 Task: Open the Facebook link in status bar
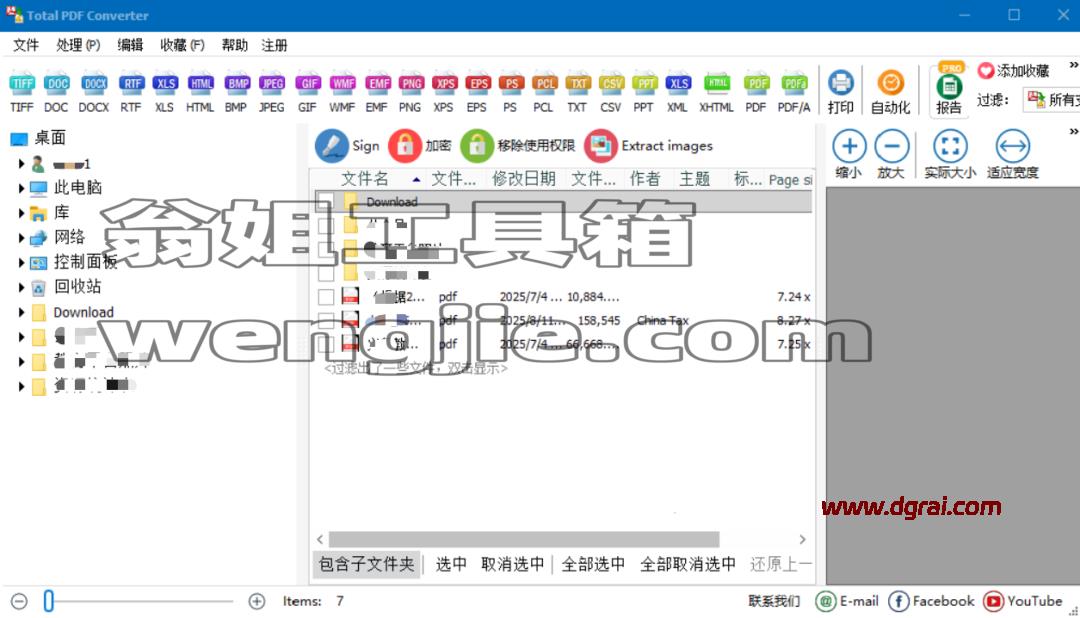pos(931,601)
